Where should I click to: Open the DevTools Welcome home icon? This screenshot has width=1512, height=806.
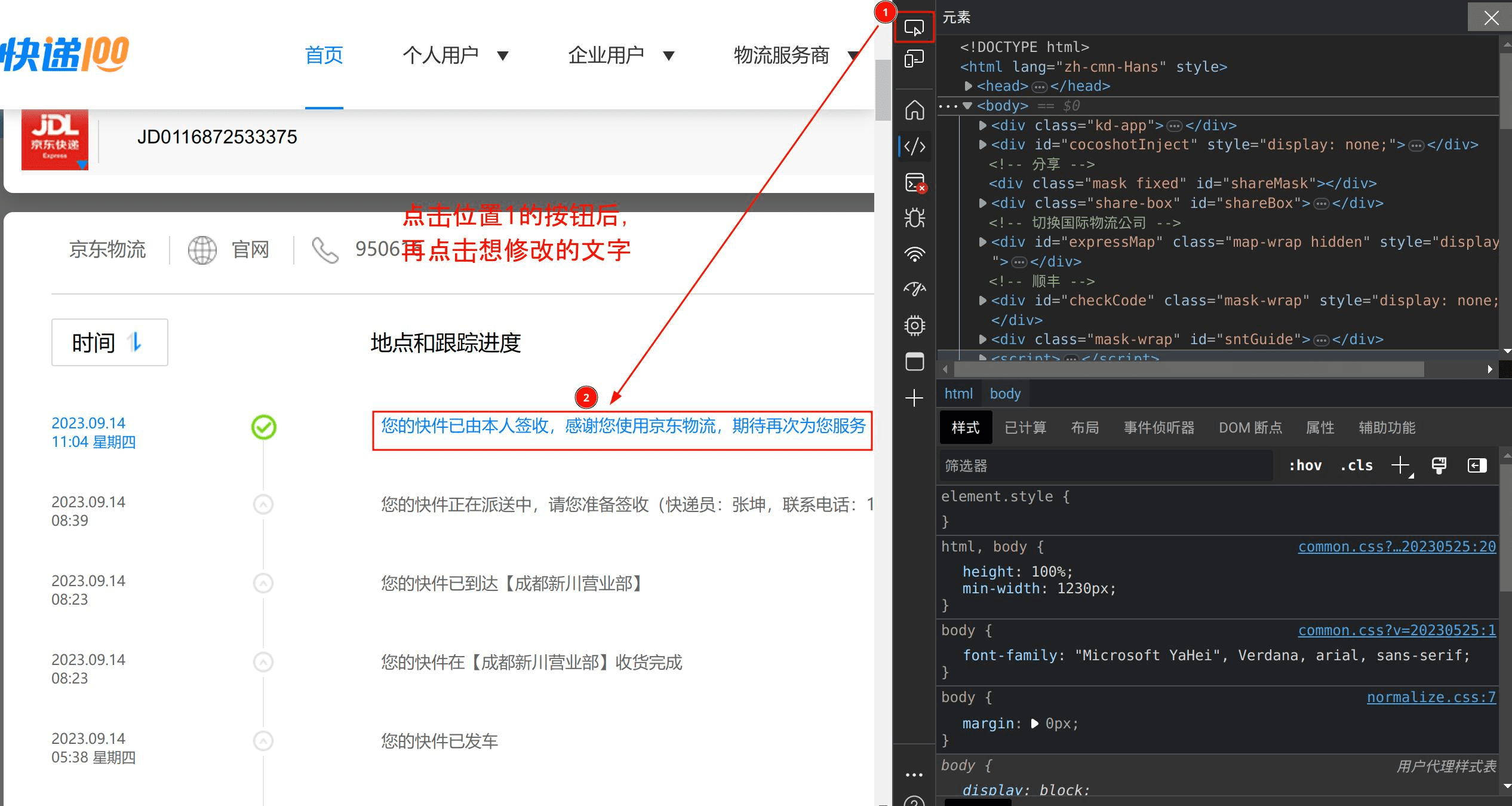tap(914, 110)
